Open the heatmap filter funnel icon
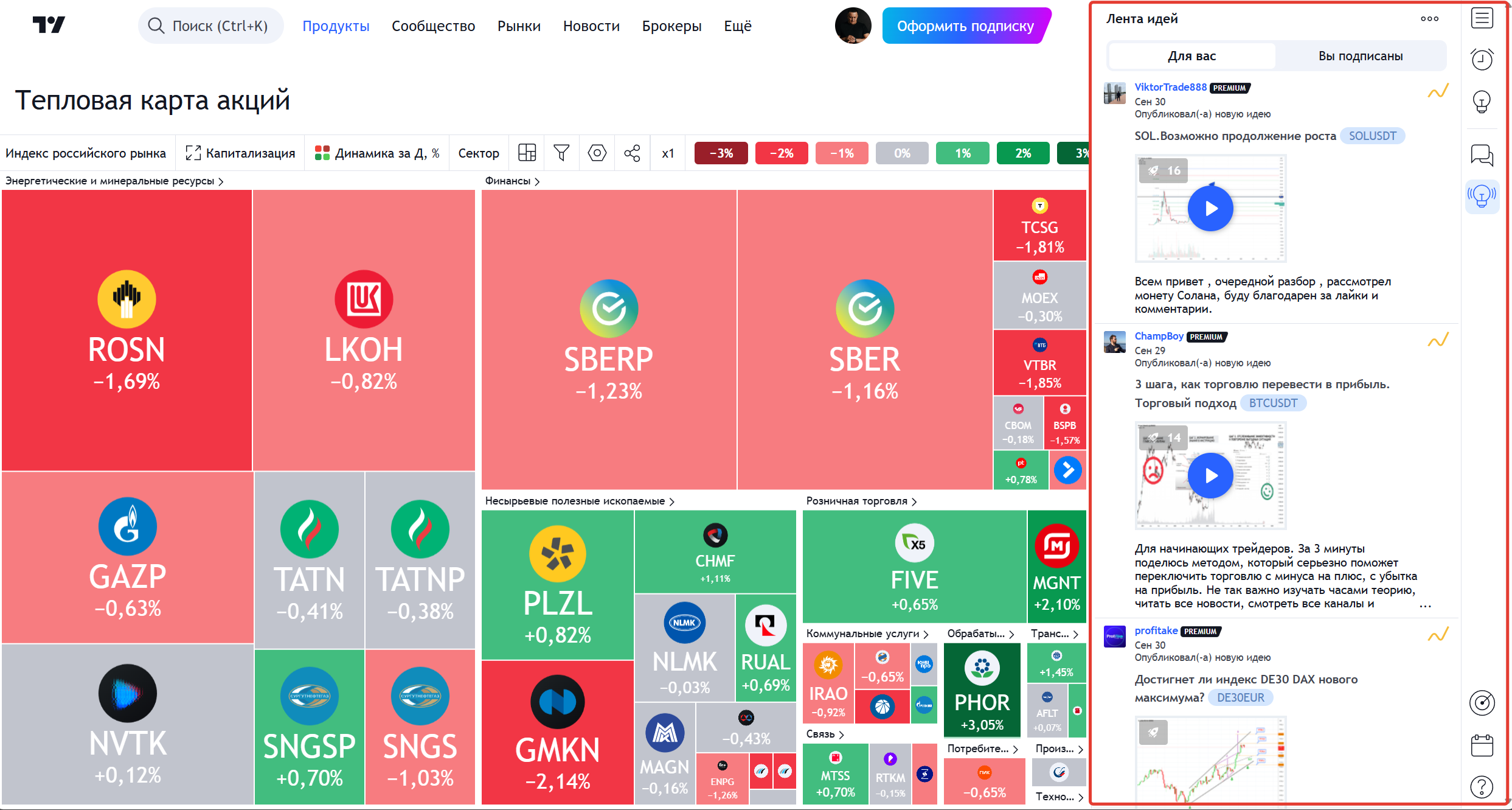The height and width of the screenshot is (810, 1512). pyautogui.click(x=562, y=153)
